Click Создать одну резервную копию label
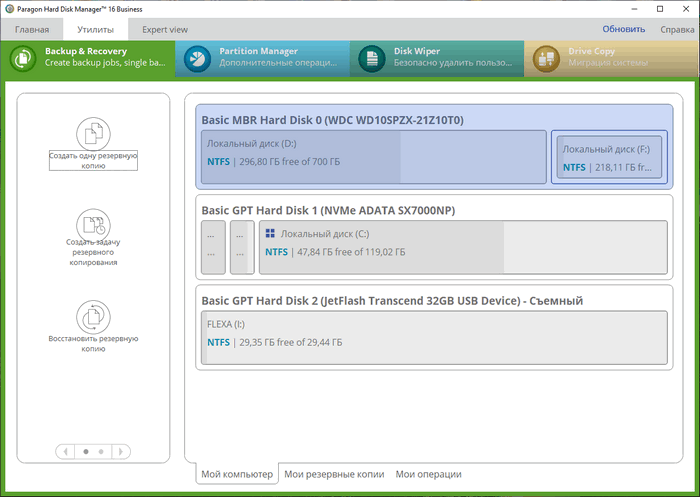This screenshot has width=700, height=497. [x=93, y=160]
